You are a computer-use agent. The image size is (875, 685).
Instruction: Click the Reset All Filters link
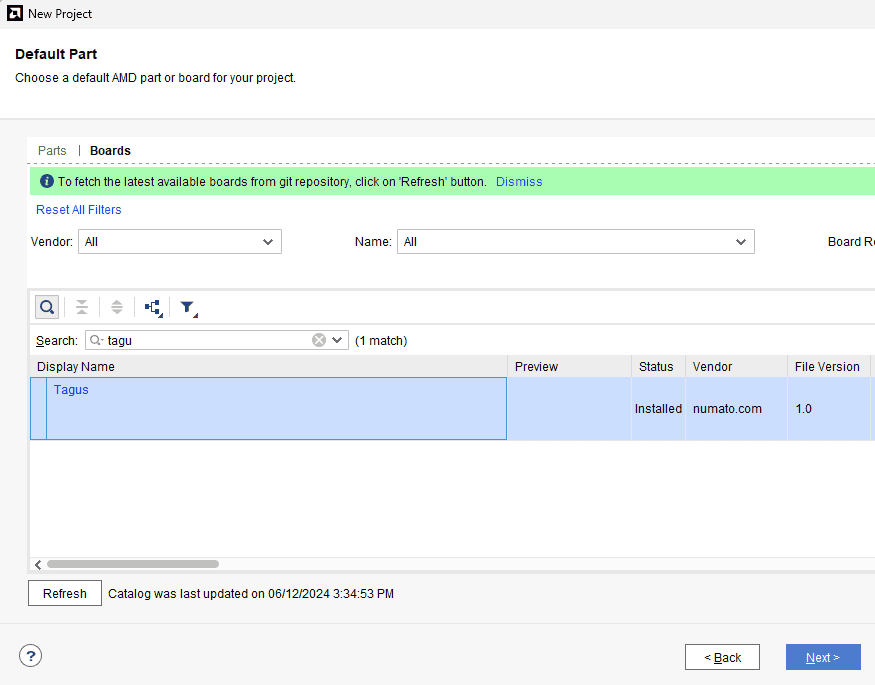pos(79,210)
